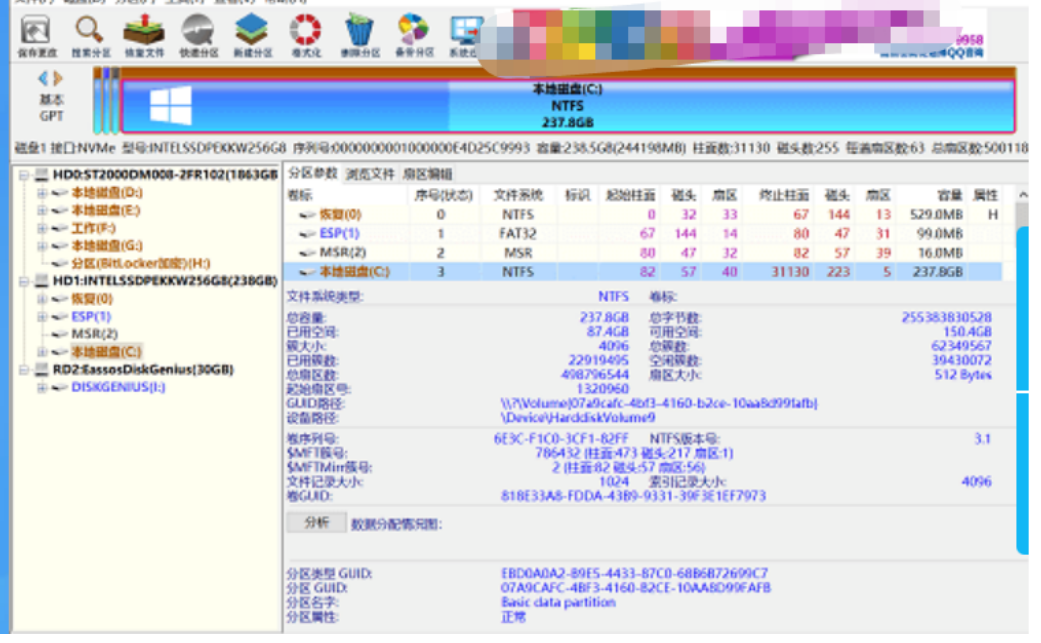Collapse the HD1:INTELSSDPEKKW256G8 disk node

pos(24,281)
